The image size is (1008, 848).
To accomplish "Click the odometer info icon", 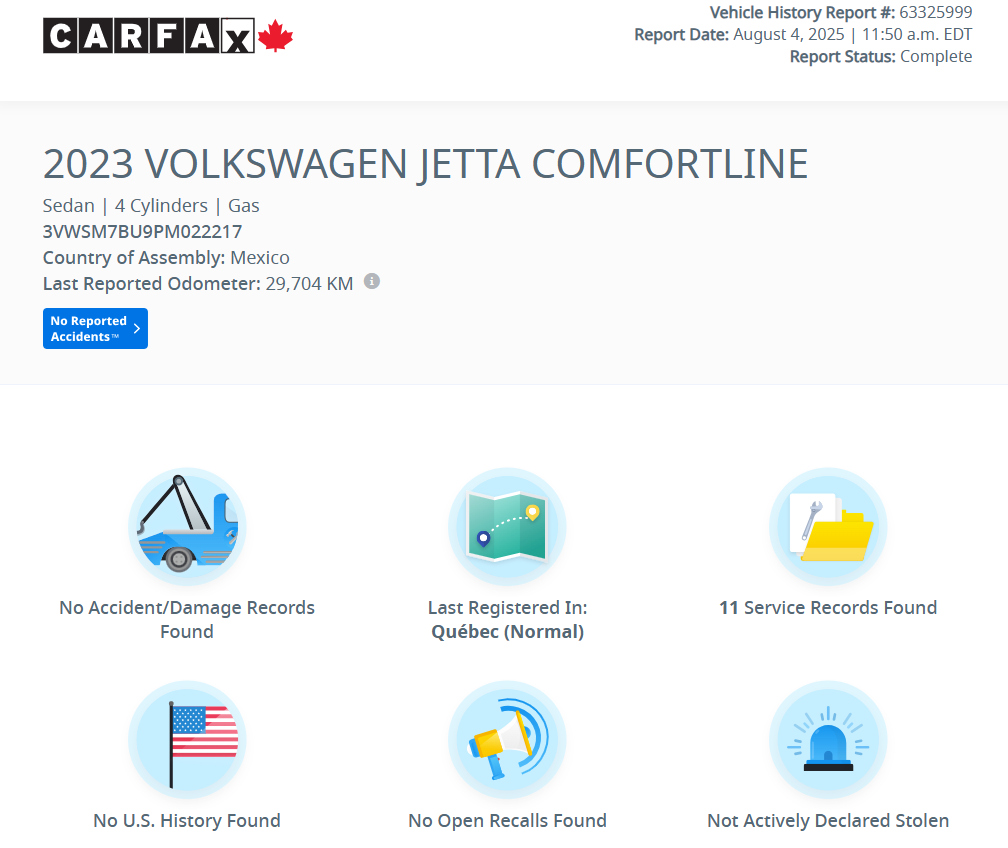I will (372, 282).
